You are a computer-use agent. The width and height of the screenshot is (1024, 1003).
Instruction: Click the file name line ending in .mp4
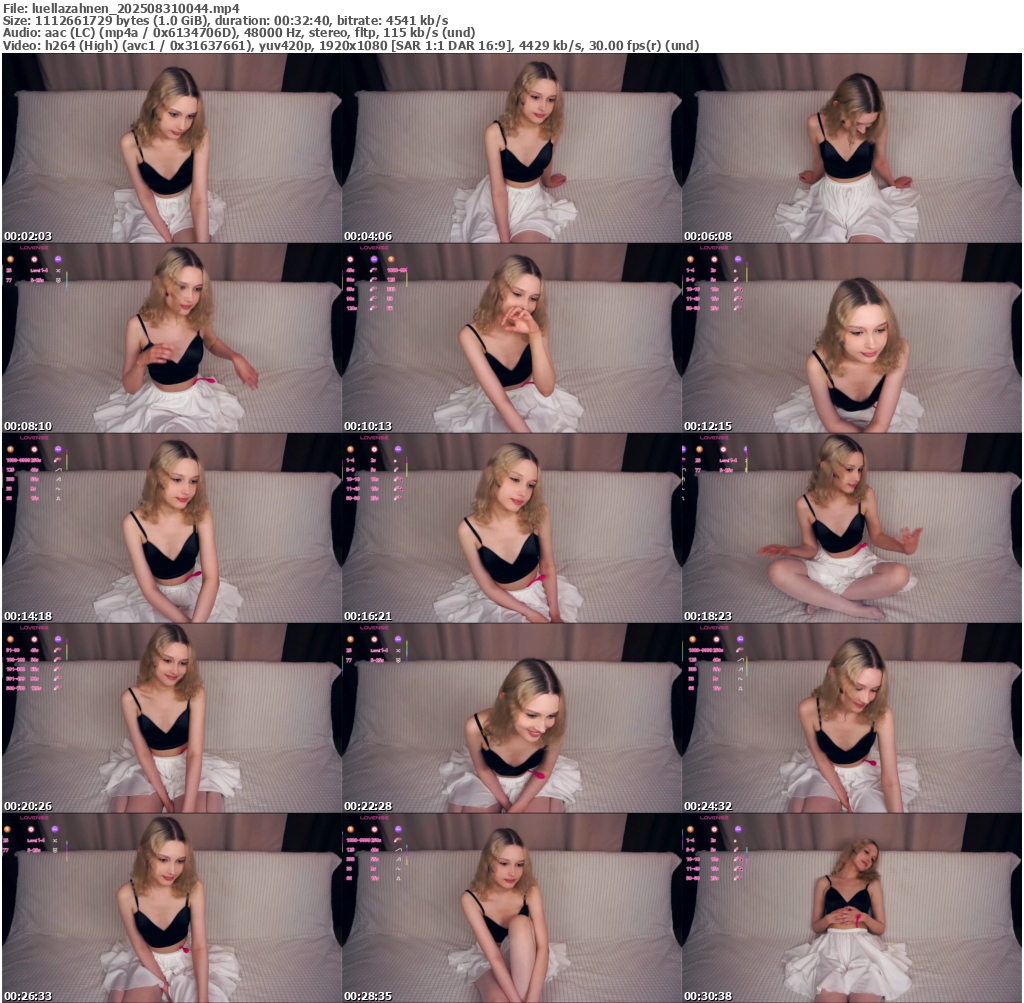[121, 8]
